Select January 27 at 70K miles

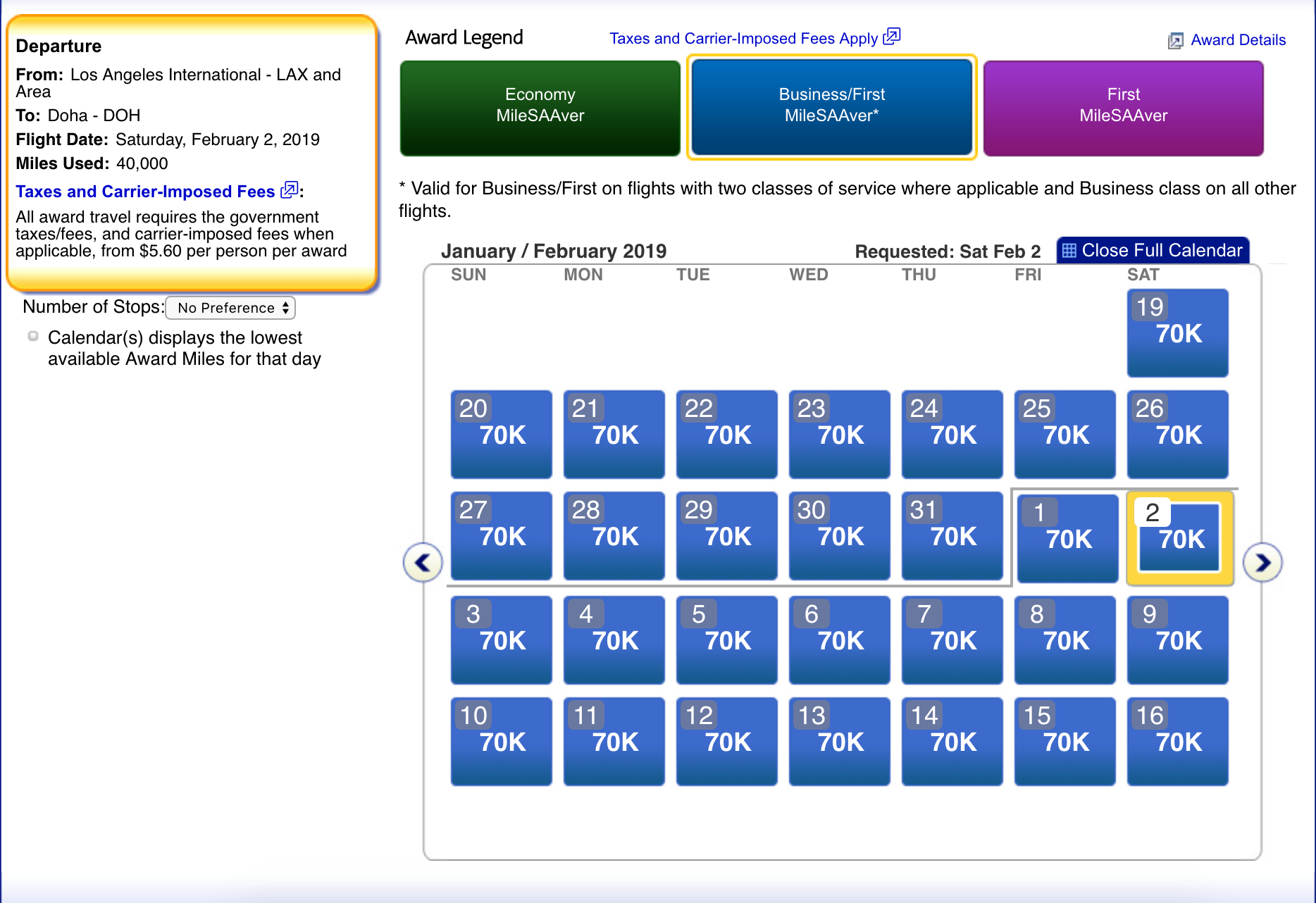[x=501, y=535]
